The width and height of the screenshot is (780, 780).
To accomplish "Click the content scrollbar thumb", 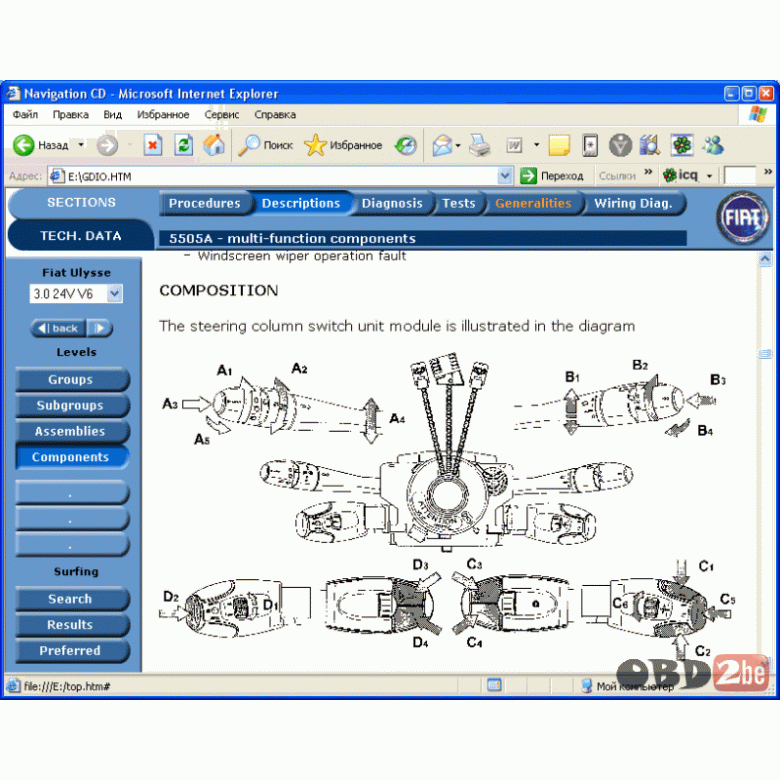I will pyautogui.click(x=765, y=354).
